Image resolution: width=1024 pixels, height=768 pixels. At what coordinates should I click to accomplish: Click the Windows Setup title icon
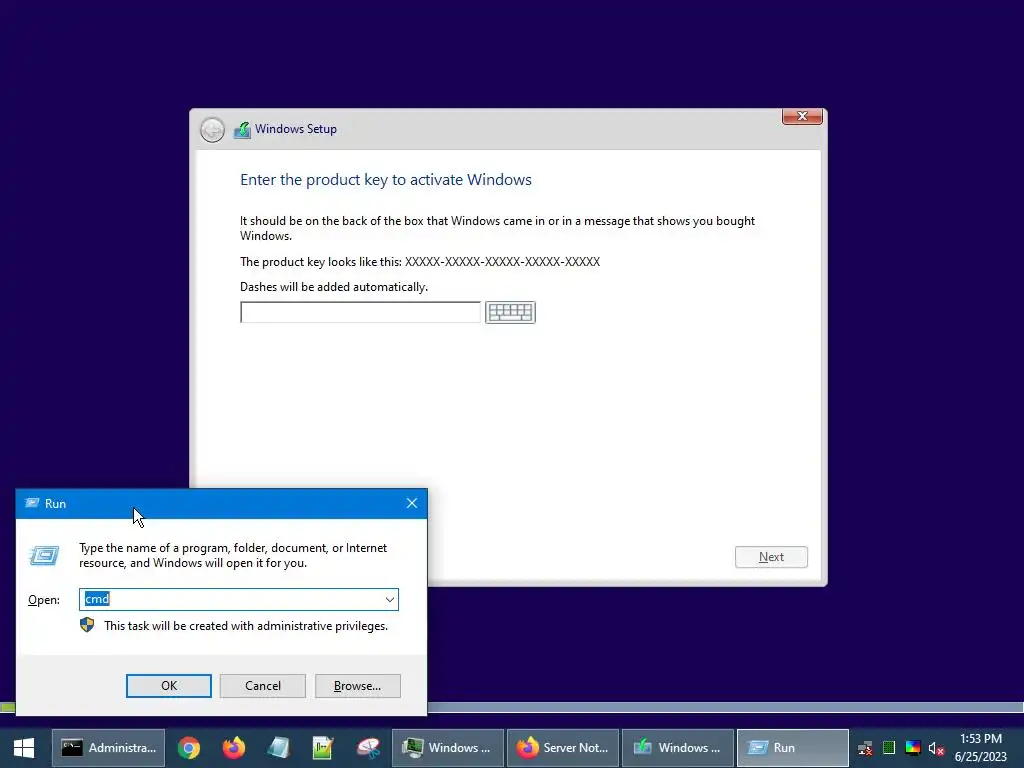click(242, 129)
